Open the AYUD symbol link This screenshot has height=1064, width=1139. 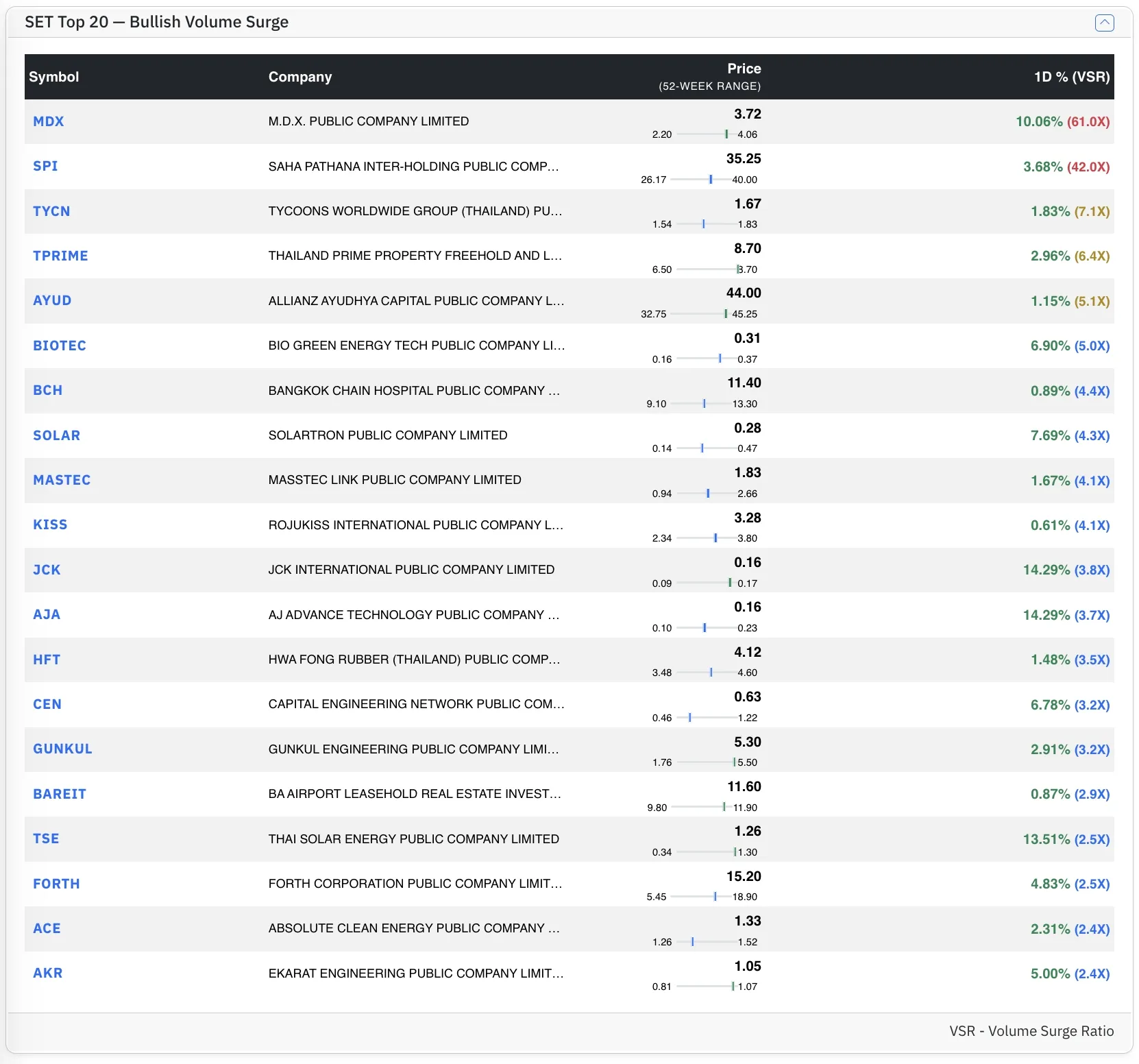click(x=52, y=300)
